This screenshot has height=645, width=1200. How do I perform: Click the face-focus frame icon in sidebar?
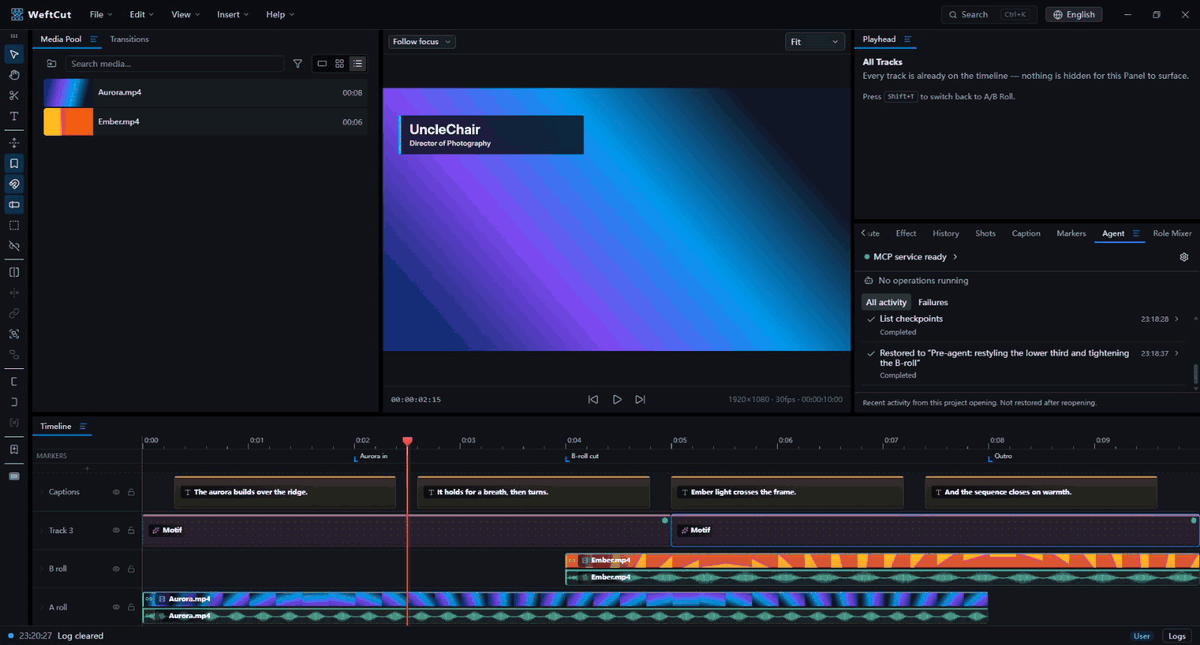click(14, 334)
